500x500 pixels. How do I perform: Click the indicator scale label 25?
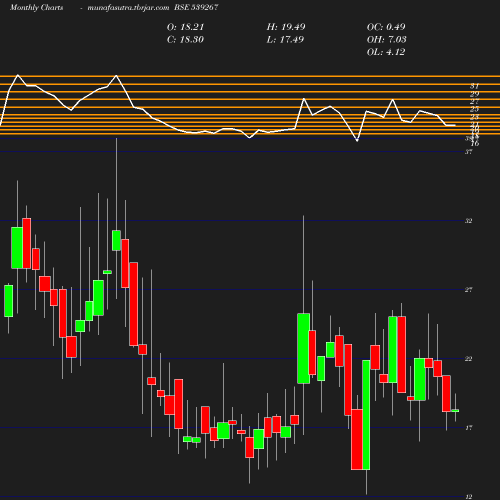[x=475, y=109]
